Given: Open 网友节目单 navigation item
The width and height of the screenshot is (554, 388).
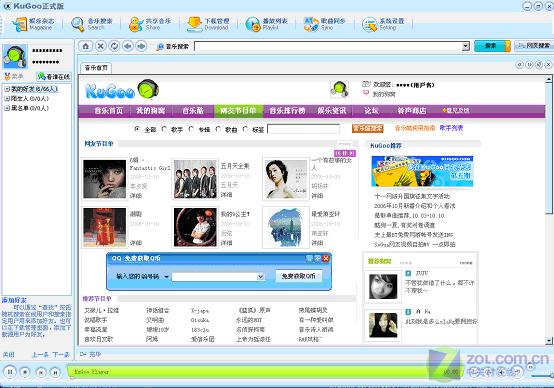Looking at the screenshot, I should 238,111.
